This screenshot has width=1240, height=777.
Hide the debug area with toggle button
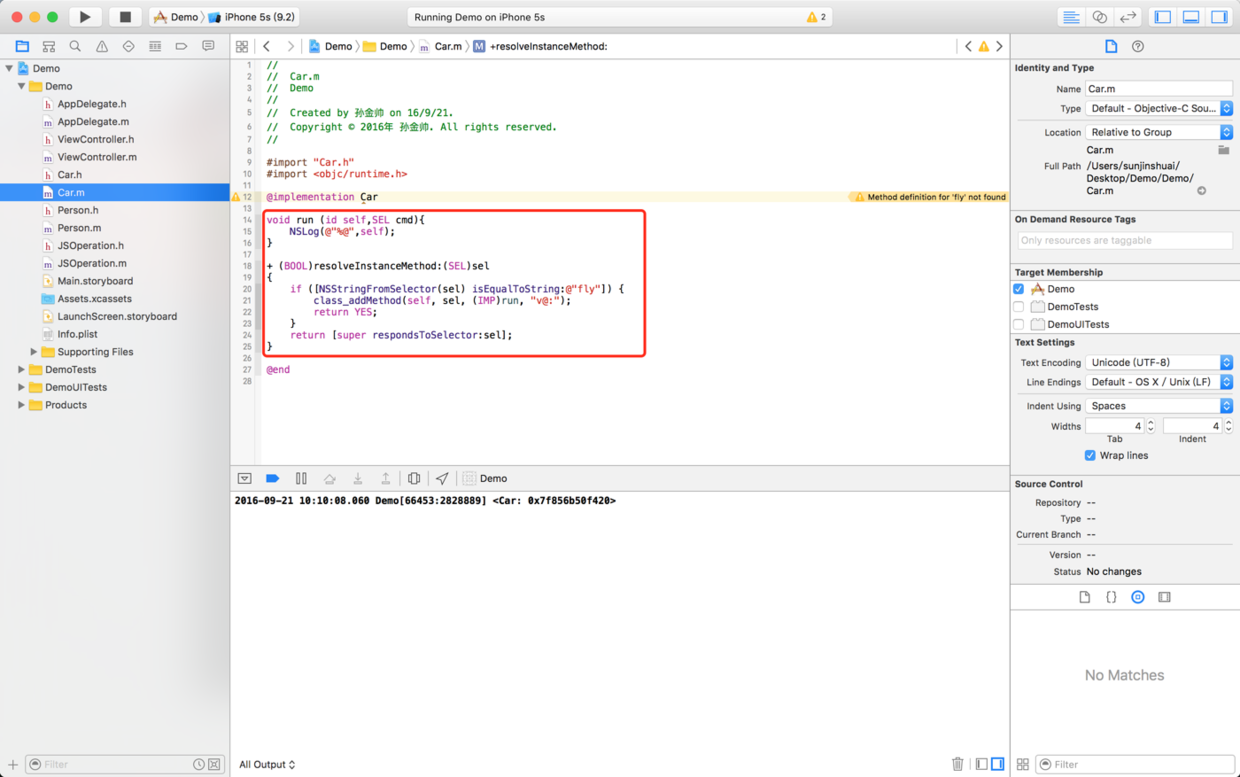tap(244, 479)
